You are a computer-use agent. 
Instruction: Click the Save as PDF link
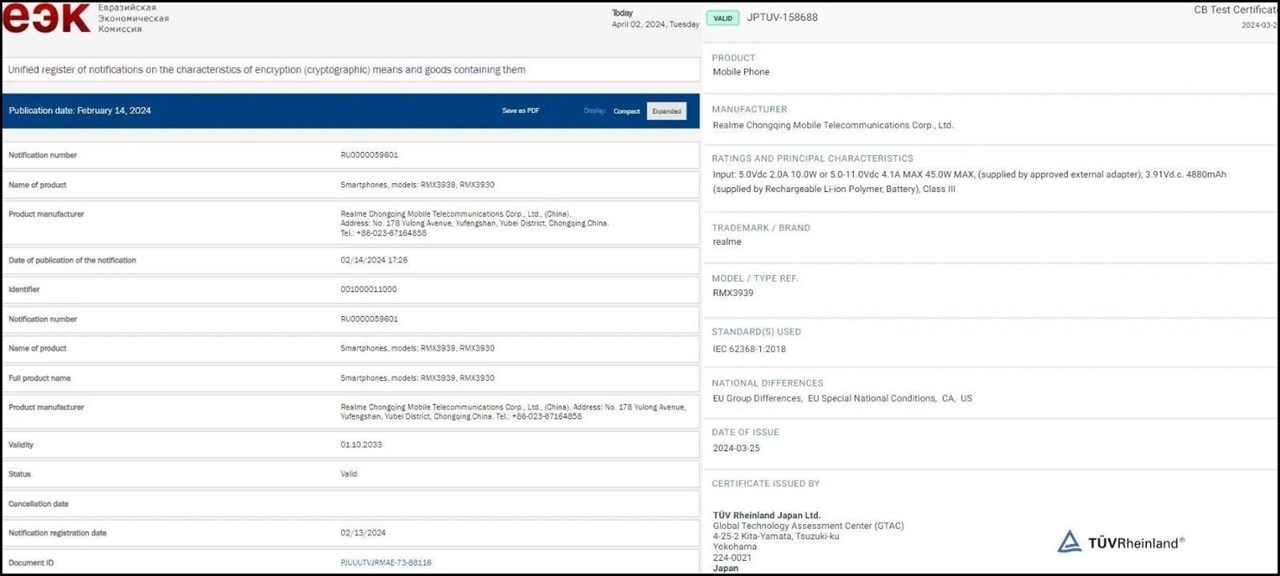(x=520, y=111)
